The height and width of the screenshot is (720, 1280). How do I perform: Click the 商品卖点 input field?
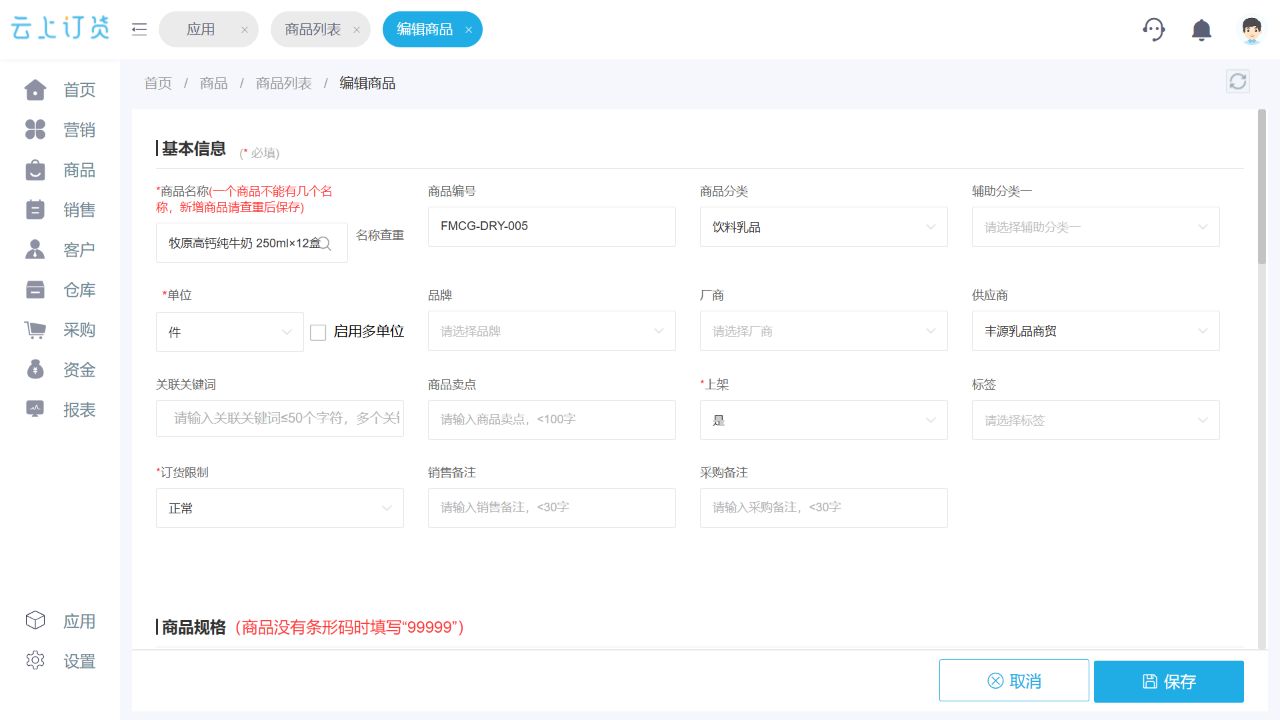tap(552, 420)
